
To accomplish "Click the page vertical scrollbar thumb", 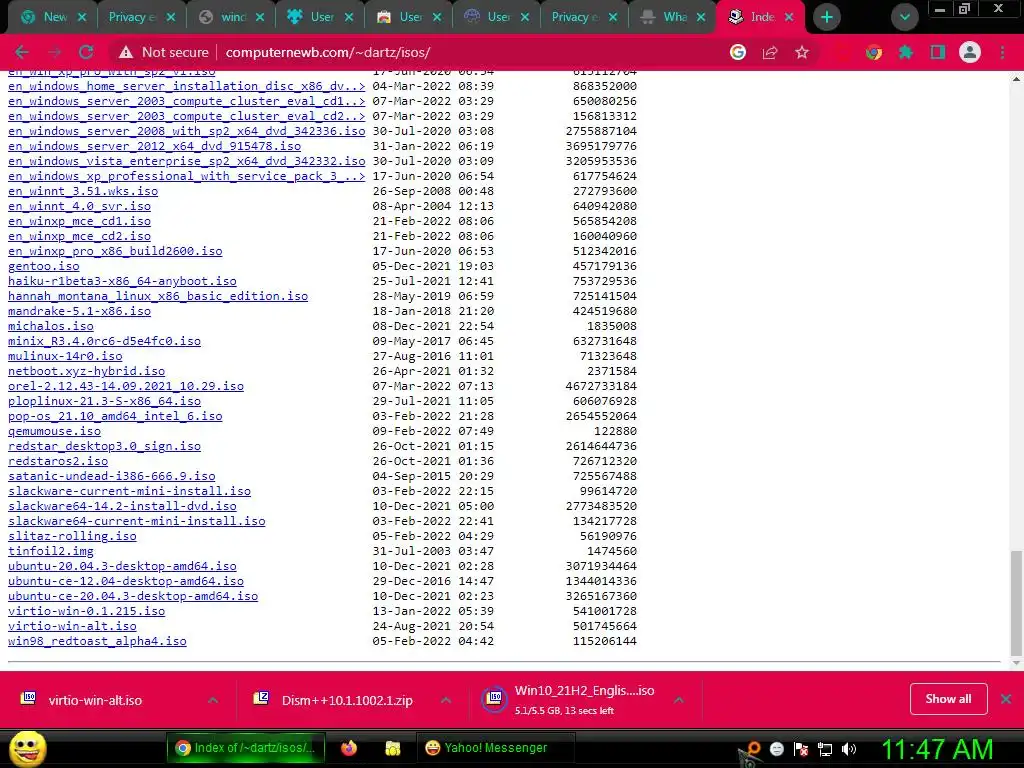I will [x=1016, y=602].
